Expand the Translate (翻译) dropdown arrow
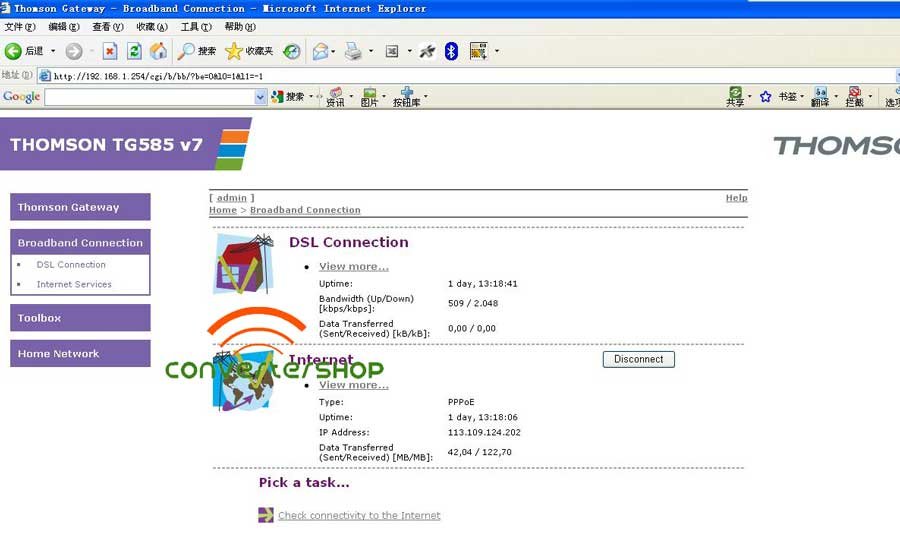 pos(836,97)
